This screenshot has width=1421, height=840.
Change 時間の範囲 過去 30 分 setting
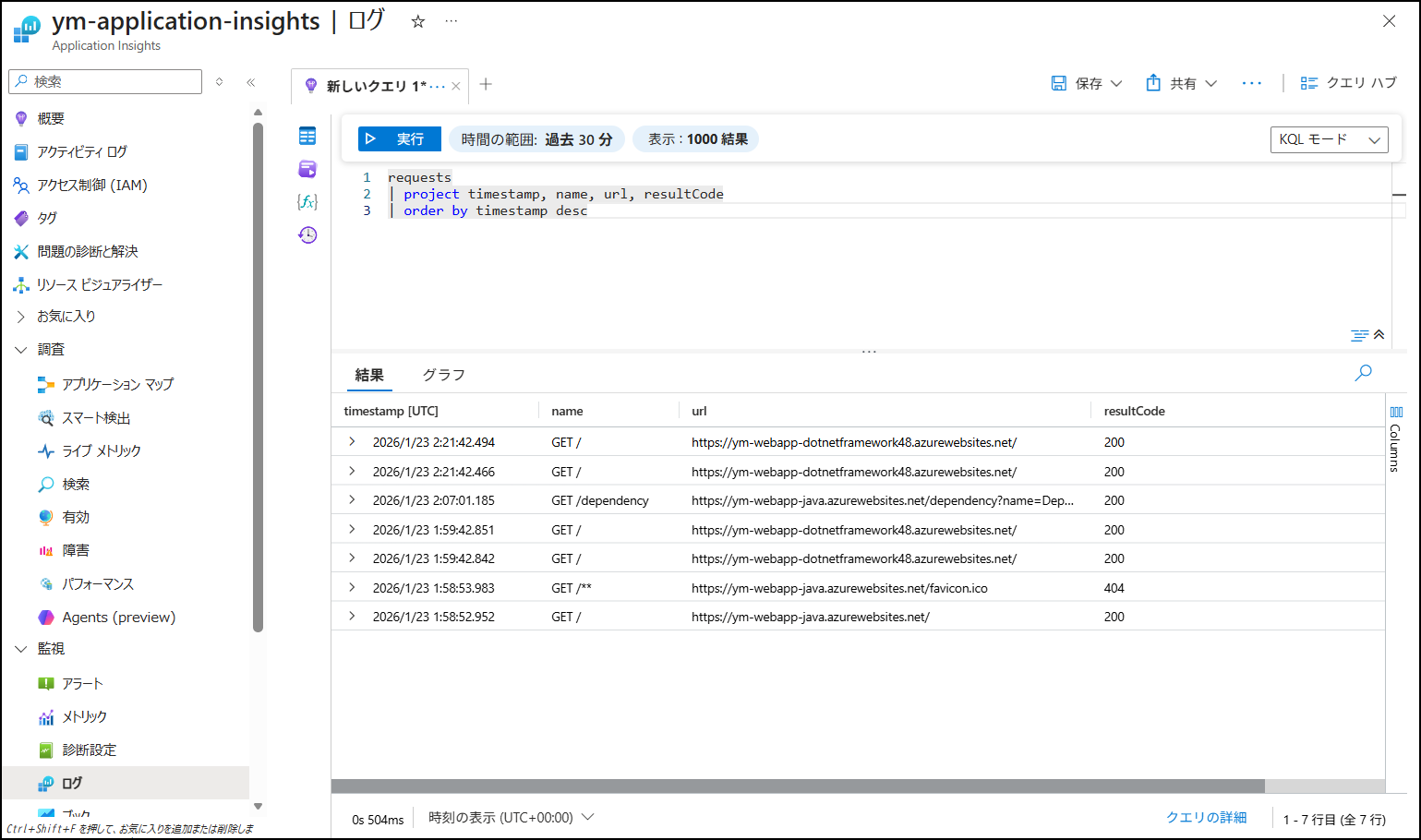point(537,139)
